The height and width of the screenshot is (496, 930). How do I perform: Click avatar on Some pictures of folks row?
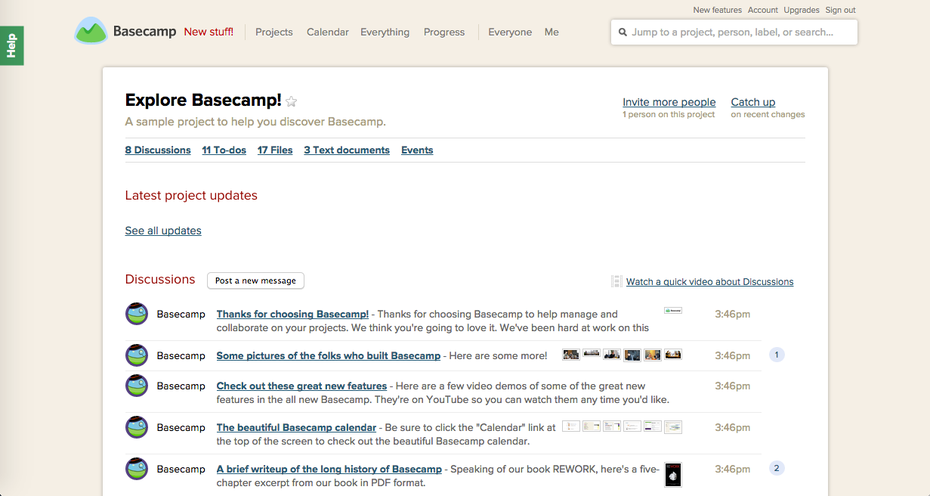(x=136, y=355)
